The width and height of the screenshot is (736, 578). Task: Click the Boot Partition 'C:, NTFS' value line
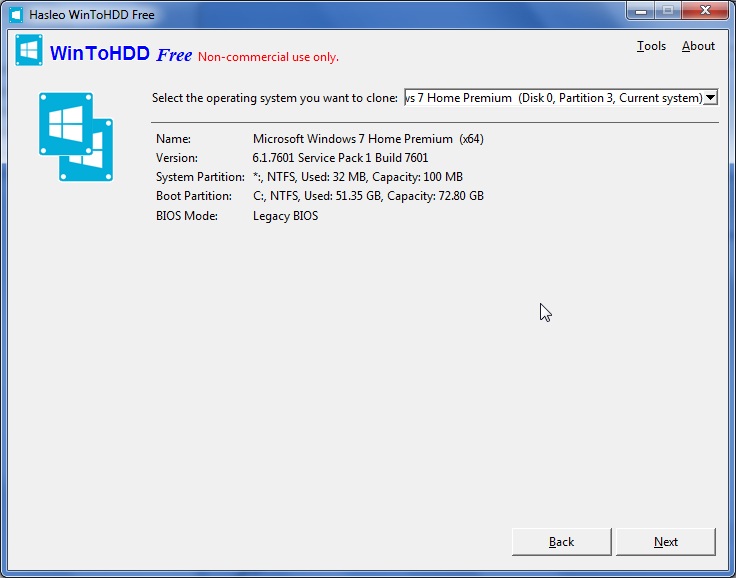coord(368,196)
